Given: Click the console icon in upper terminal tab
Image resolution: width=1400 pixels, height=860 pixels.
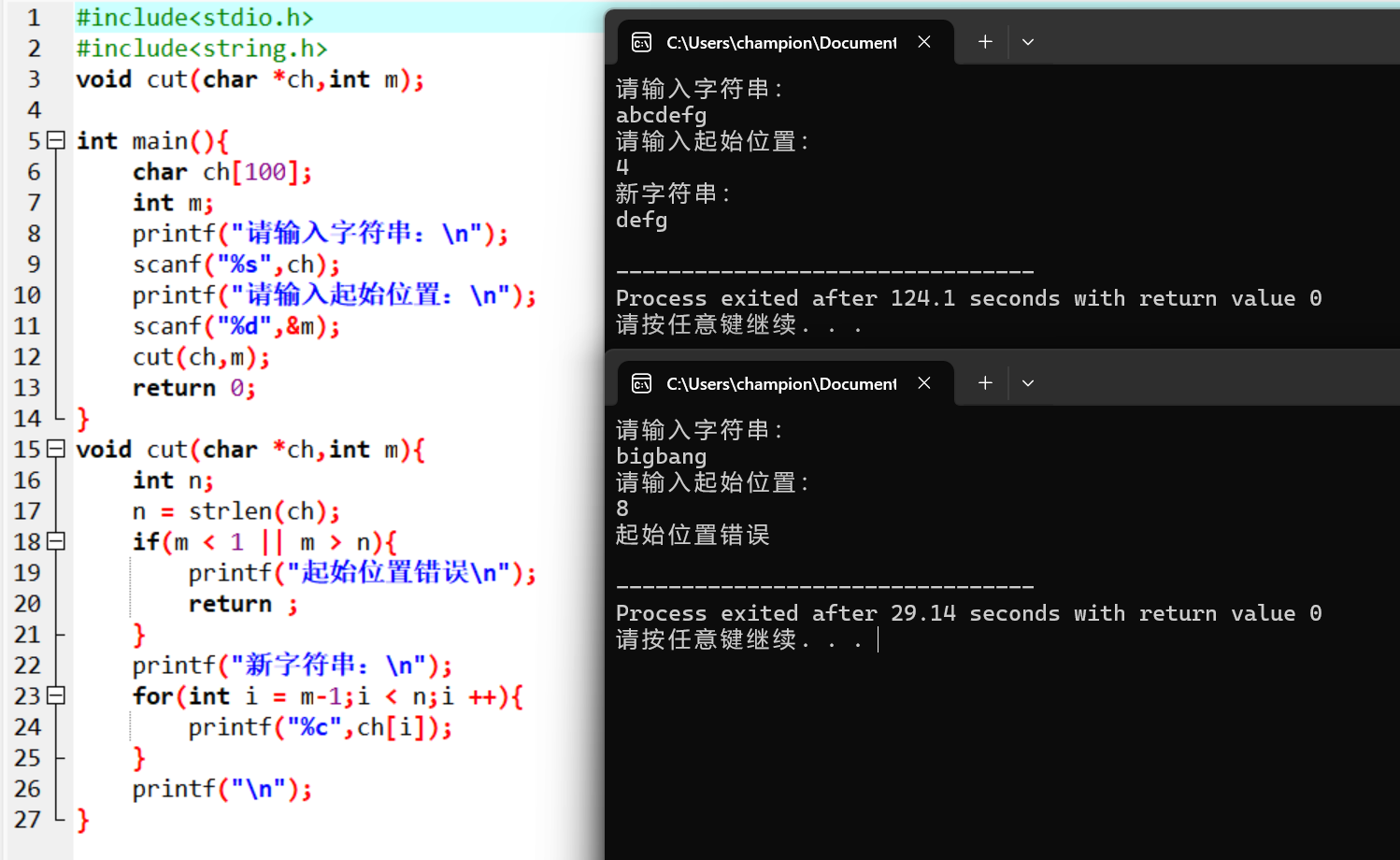Looking at the screenshot, I should pyautogui.click(x=641, y=42).
